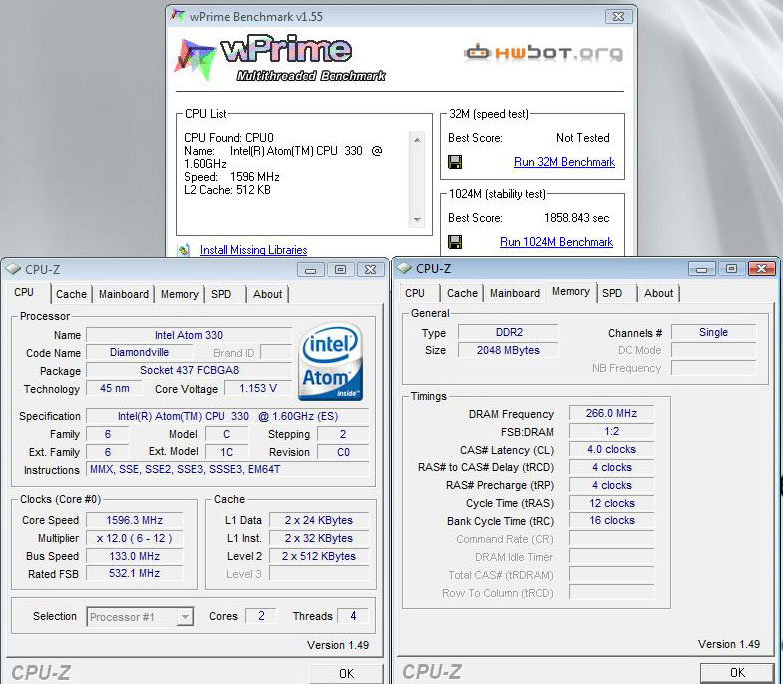
Task: Maximize the right CPU-Z Memory window
Action: (732, 269)
